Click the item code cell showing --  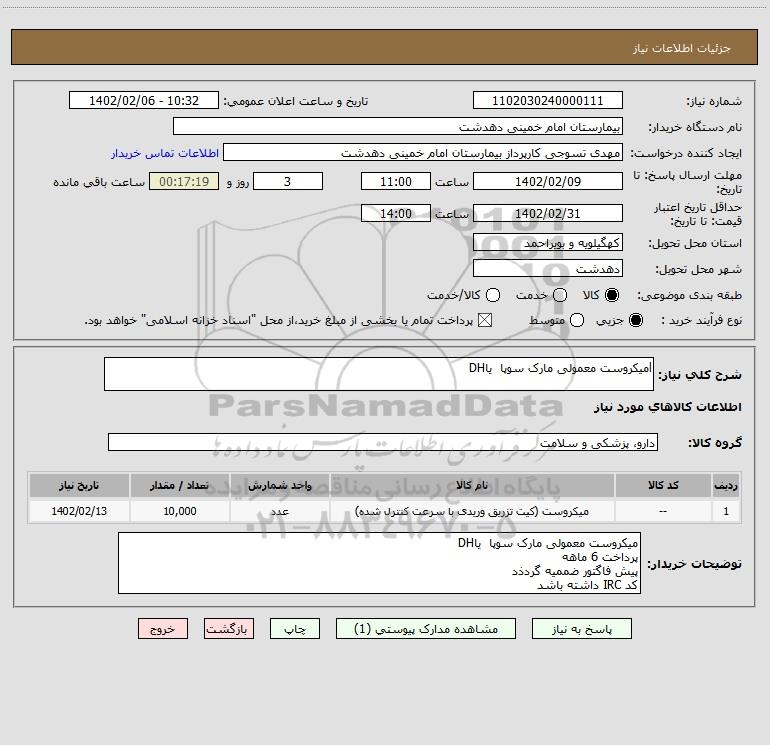pyautogui.click(x=663, y=511)
